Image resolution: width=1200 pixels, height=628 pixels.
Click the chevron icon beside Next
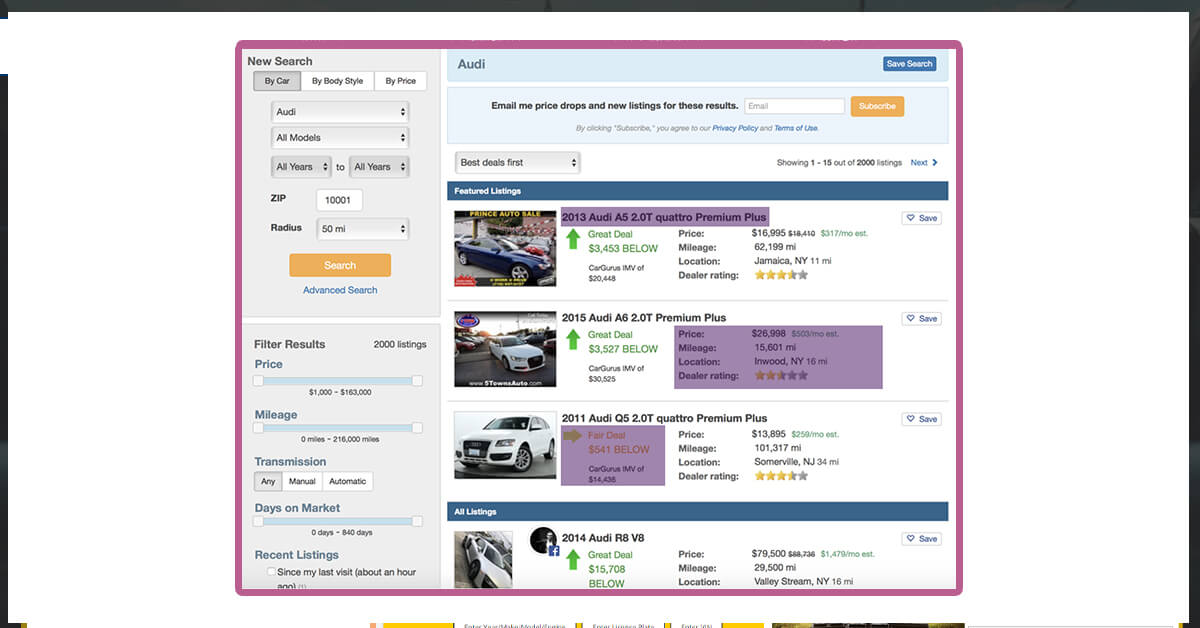point(935,162)
